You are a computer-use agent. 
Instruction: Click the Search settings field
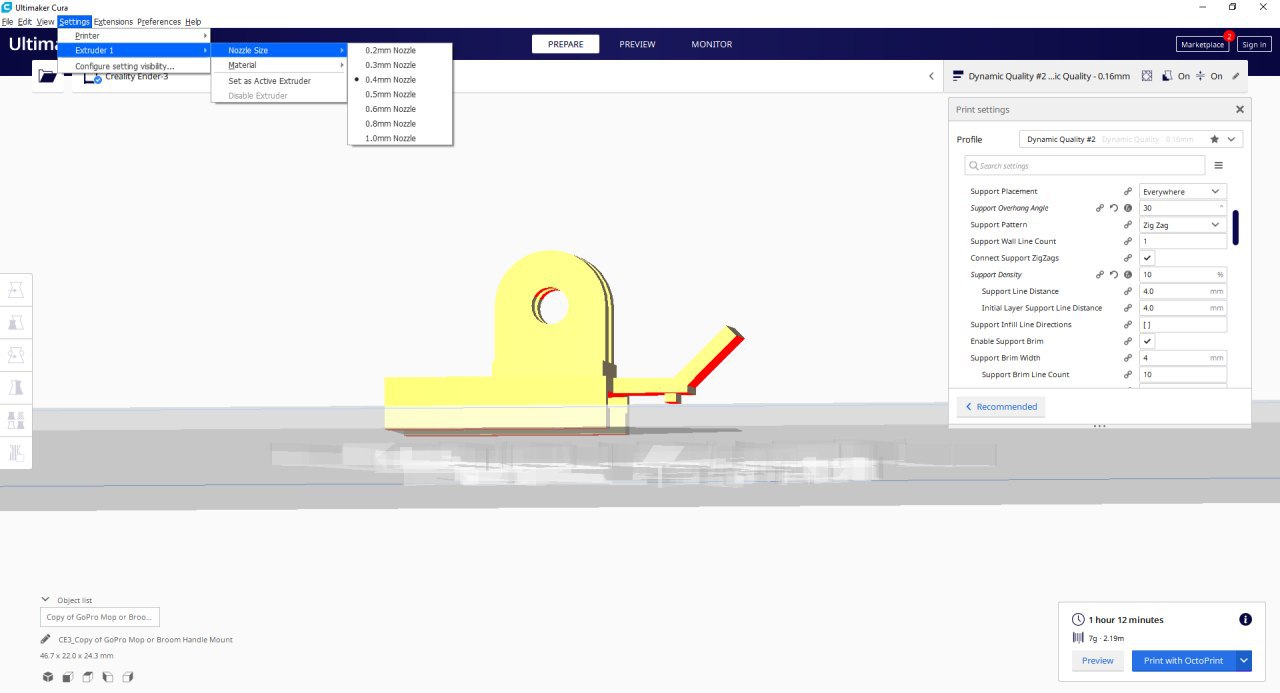pos(1085,165)
